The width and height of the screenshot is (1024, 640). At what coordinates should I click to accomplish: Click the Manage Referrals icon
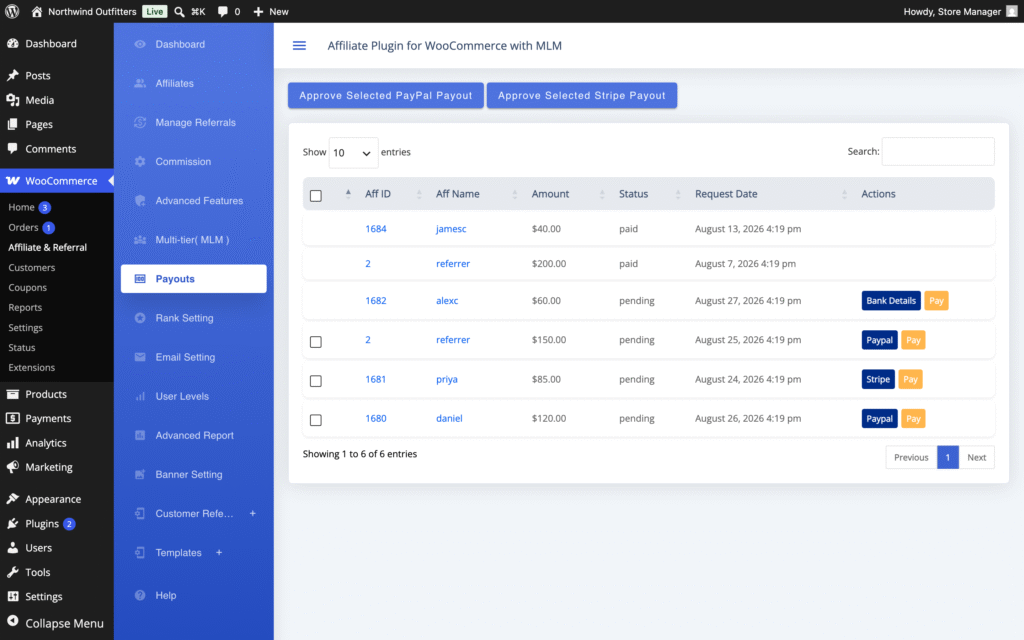pyautogui.click(x=140, y=122)
